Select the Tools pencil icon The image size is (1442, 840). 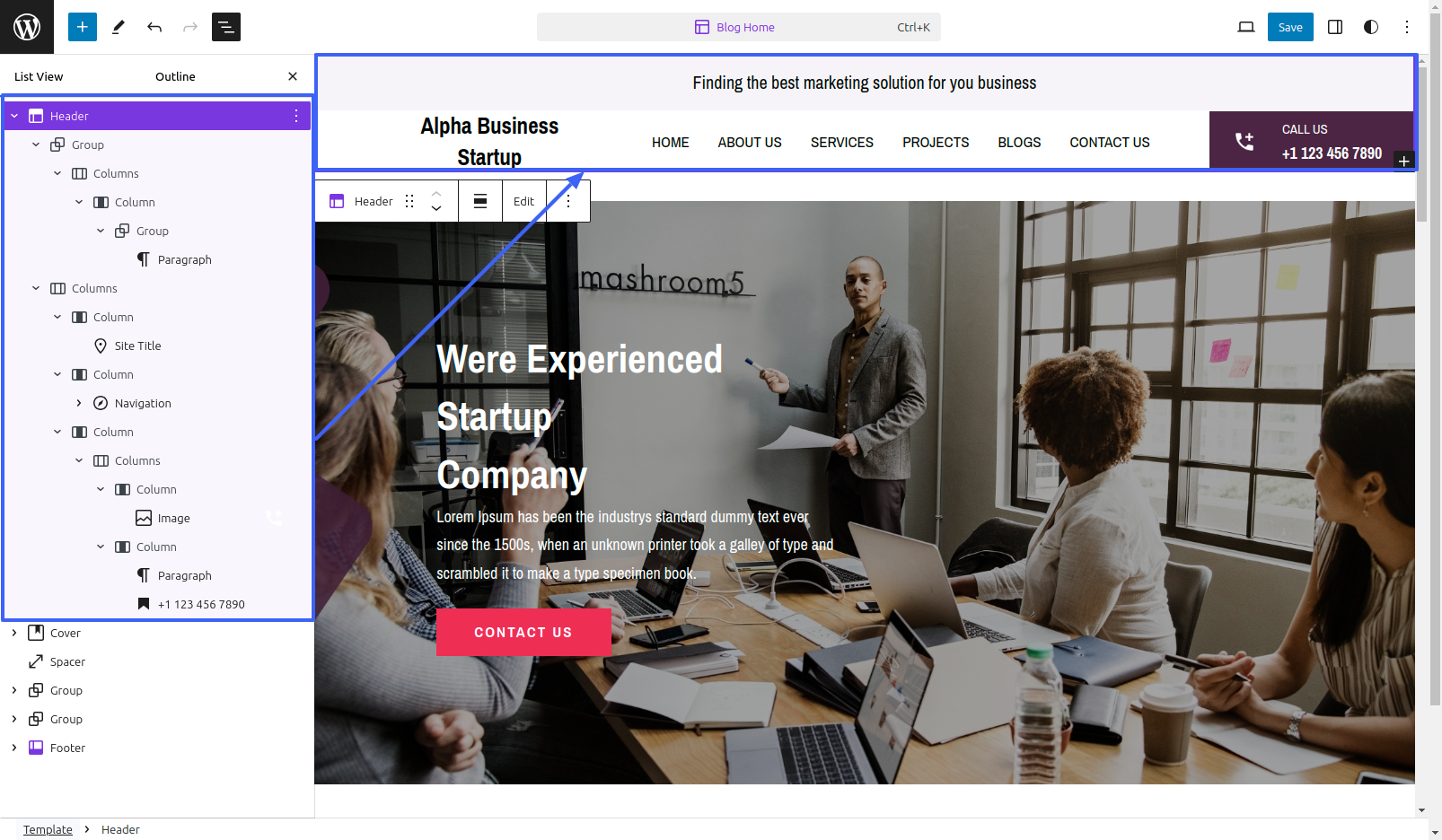tap(119, 27)
